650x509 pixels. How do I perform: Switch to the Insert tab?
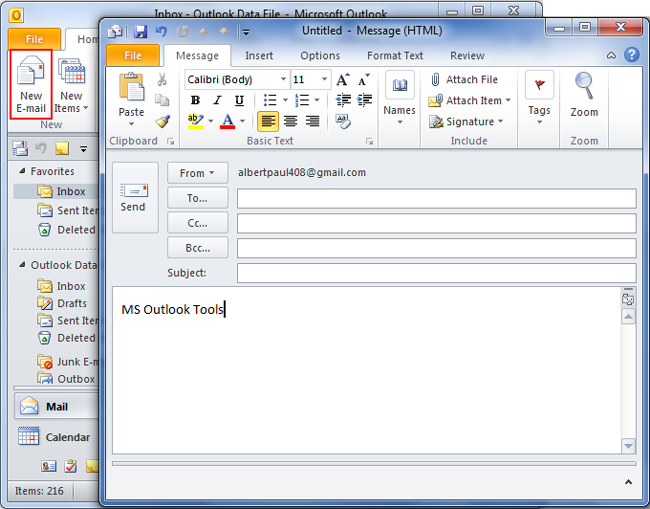point(259,56)
